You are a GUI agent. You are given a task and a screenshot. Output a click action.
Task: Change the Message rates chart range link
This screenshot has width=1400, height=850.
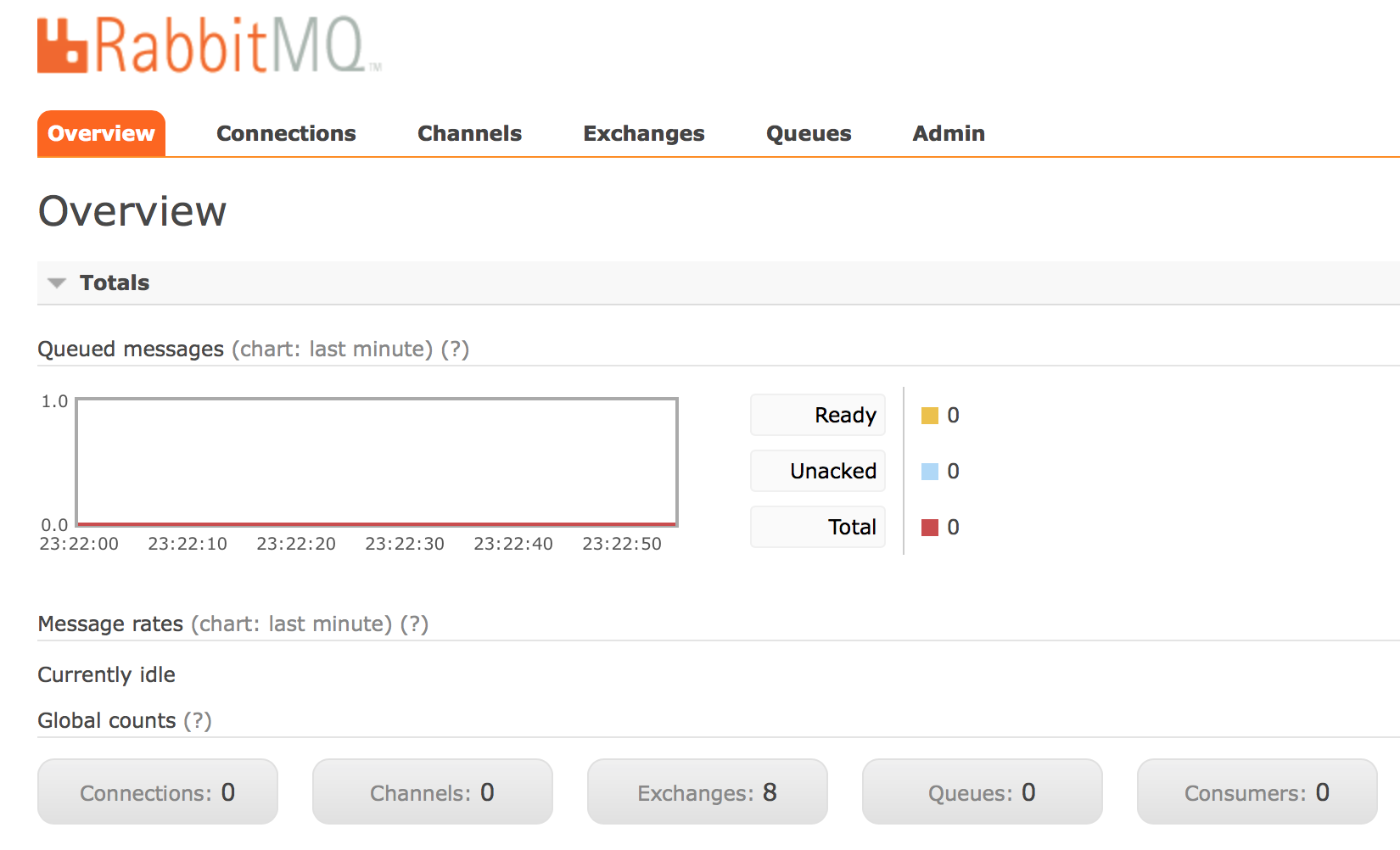[292, 624]
